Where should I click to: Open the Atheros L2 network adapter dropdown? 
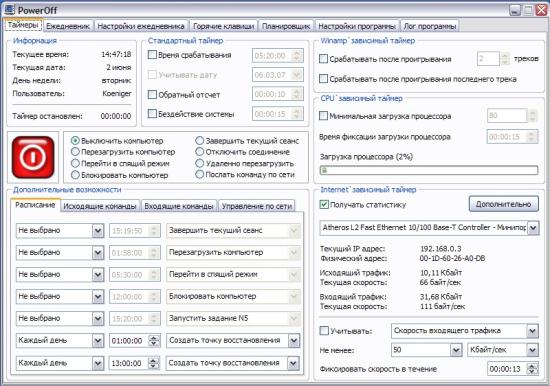coord(533,228)
